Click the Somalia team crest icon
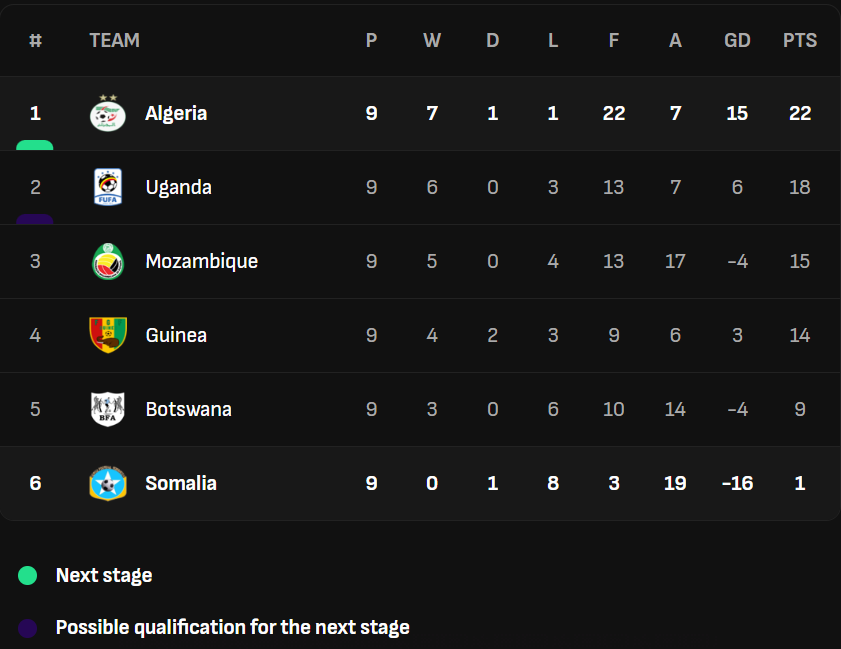The width and height of the screenshot is (841, 649). click(107, 483)
